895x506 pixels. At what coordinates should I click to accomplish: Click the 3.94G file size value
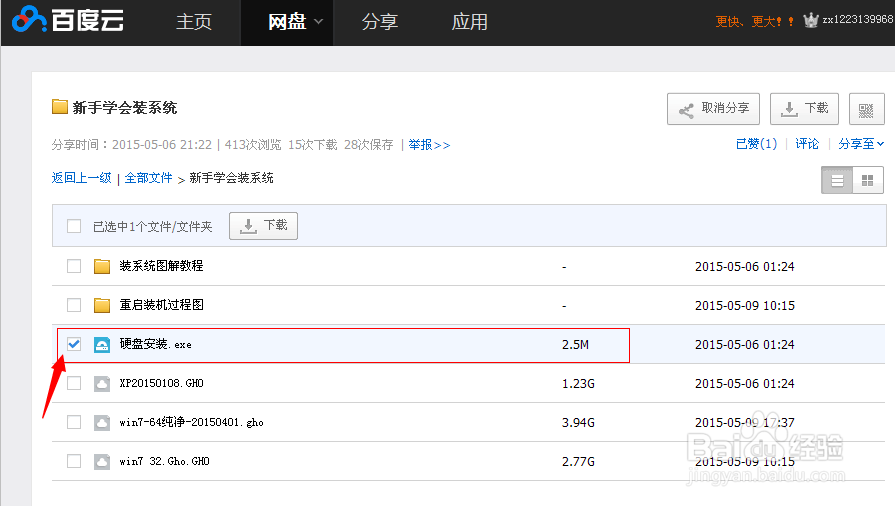pos(578,423)
